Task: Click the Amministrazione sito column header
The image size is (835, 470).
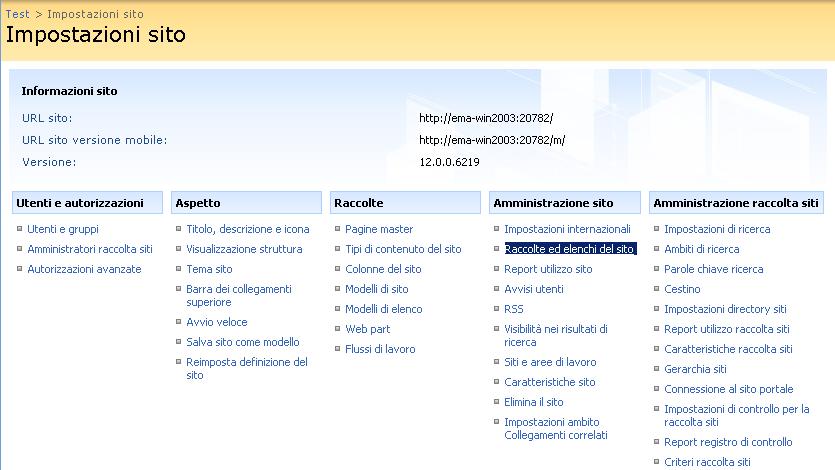Action: [564, 203]
